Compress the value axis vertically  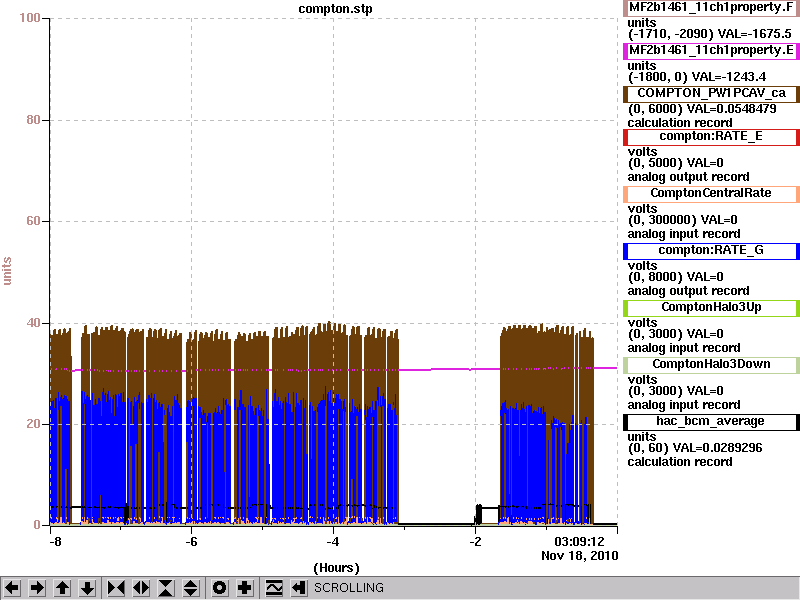(166, 588)
